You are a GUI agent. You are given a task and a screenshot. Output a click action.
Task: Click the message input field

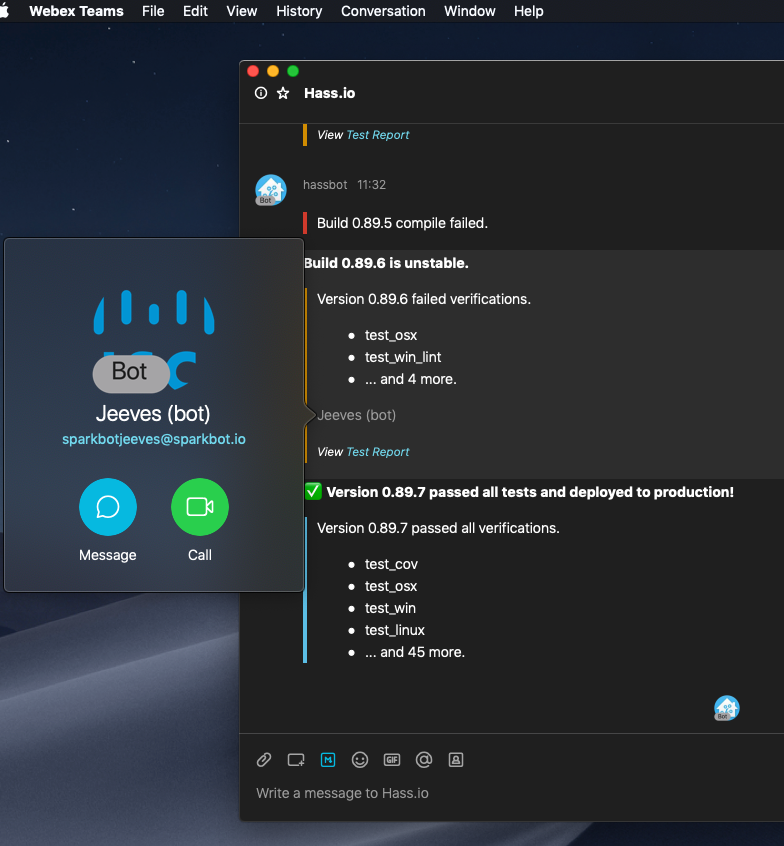(x=500, y=793)
